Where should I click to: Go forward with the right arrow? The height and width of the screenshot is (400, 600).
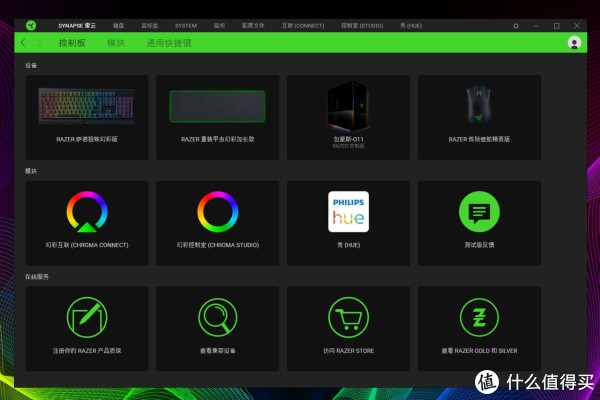point(39,42)
